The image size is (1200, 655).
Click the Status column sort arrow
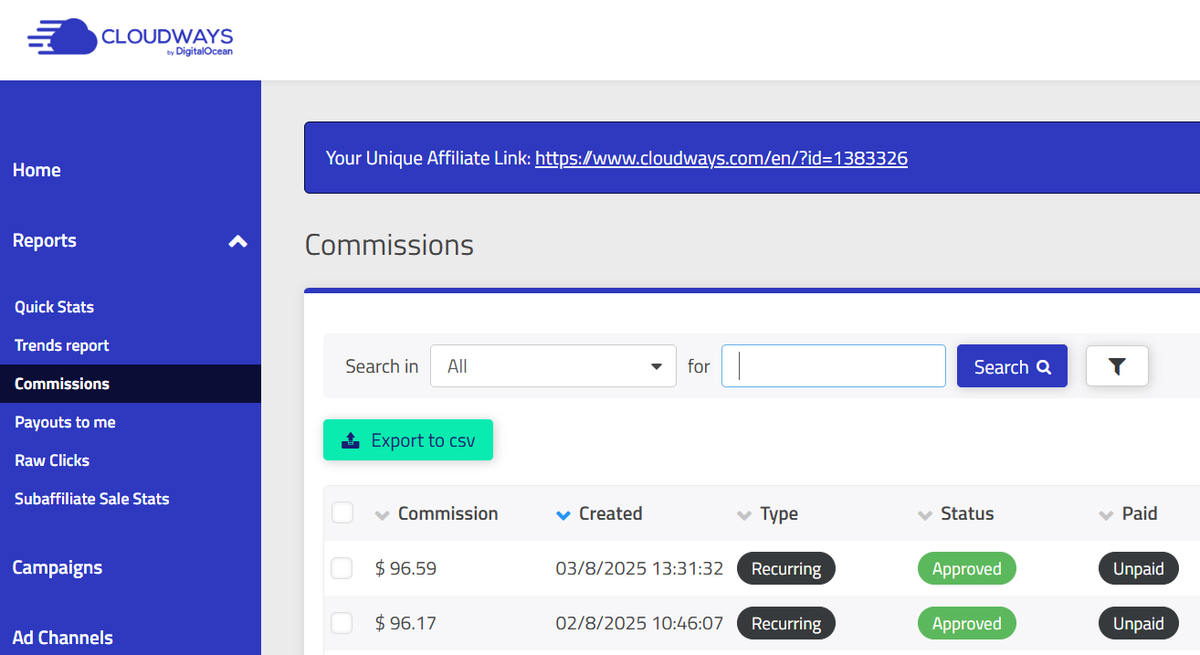coord(925,515)
